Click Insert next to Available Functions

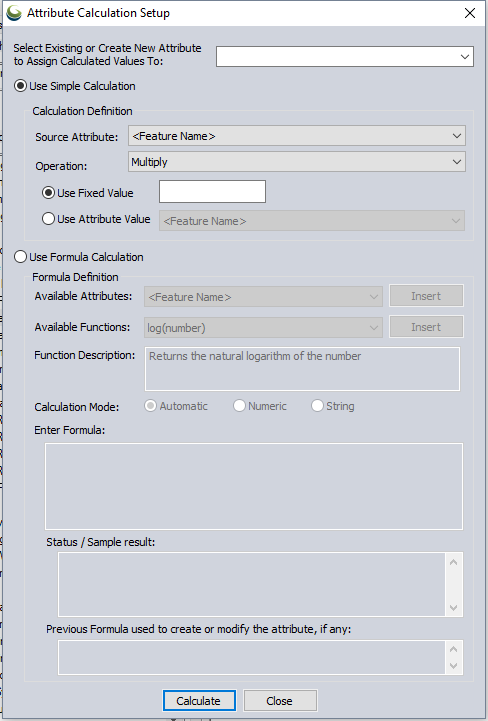[x=426, y=327]
